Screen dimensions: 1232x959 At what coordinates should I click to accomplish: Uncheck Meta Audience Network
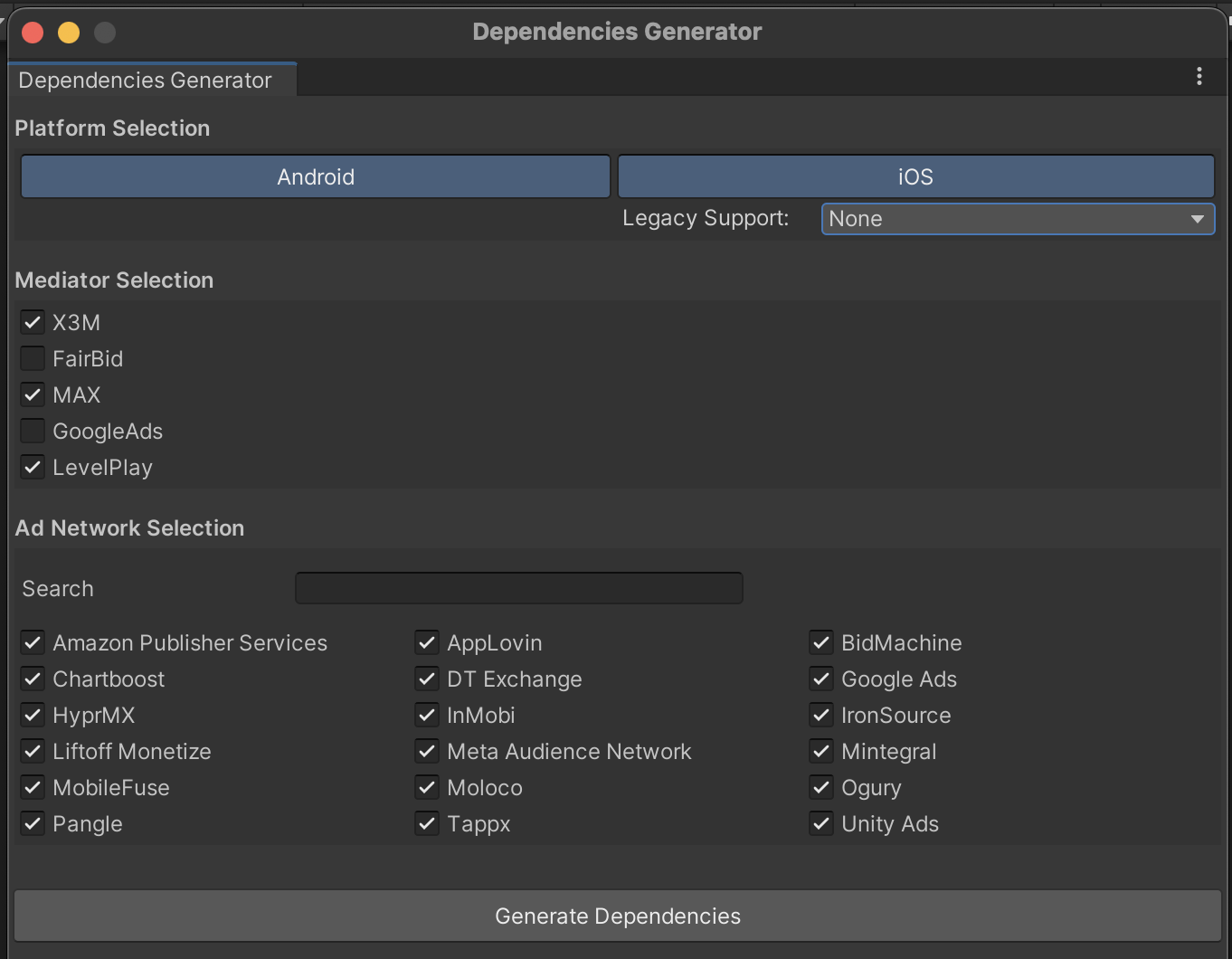[427, 751]
